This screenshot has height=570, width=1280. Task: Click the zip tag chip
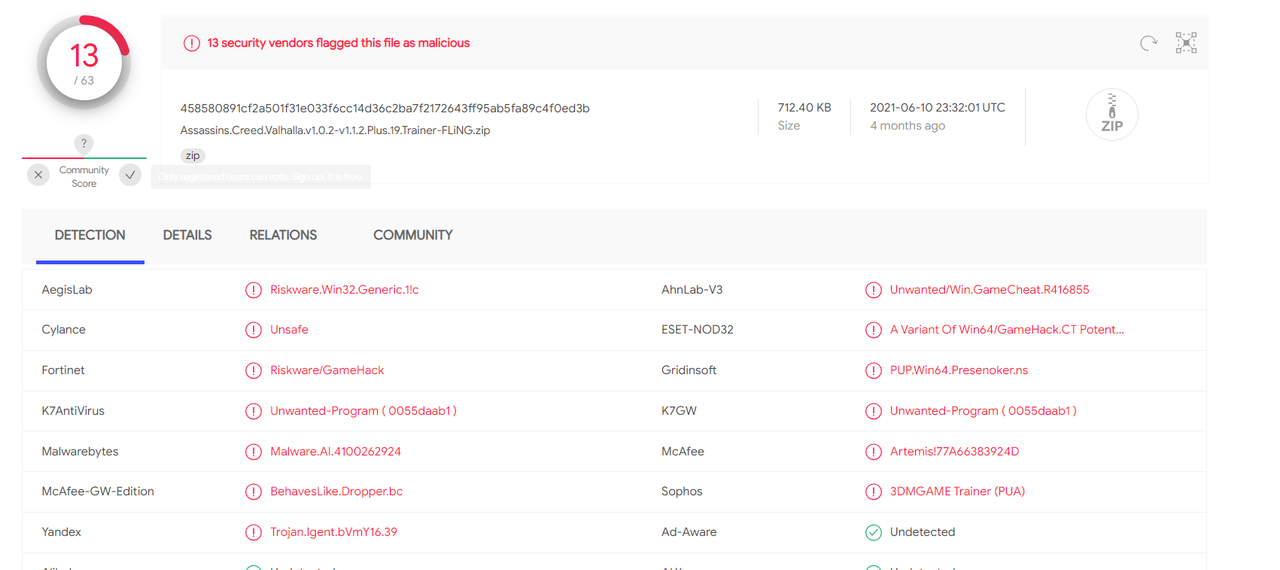point(193,156)
